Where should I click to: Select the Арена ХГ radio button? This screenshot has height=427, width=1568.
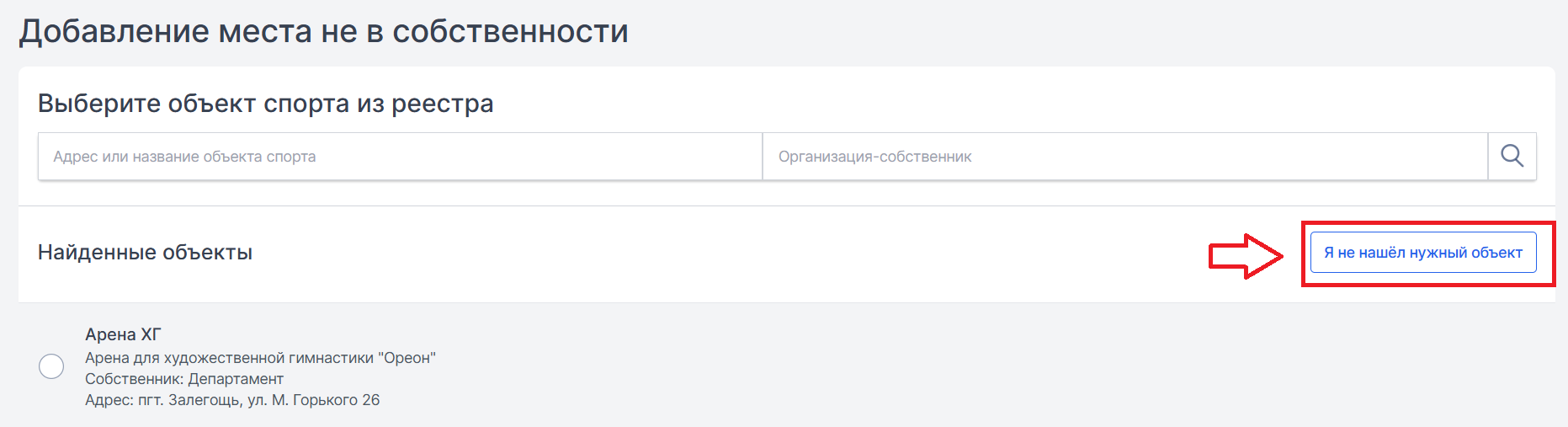tap(51, 366)
